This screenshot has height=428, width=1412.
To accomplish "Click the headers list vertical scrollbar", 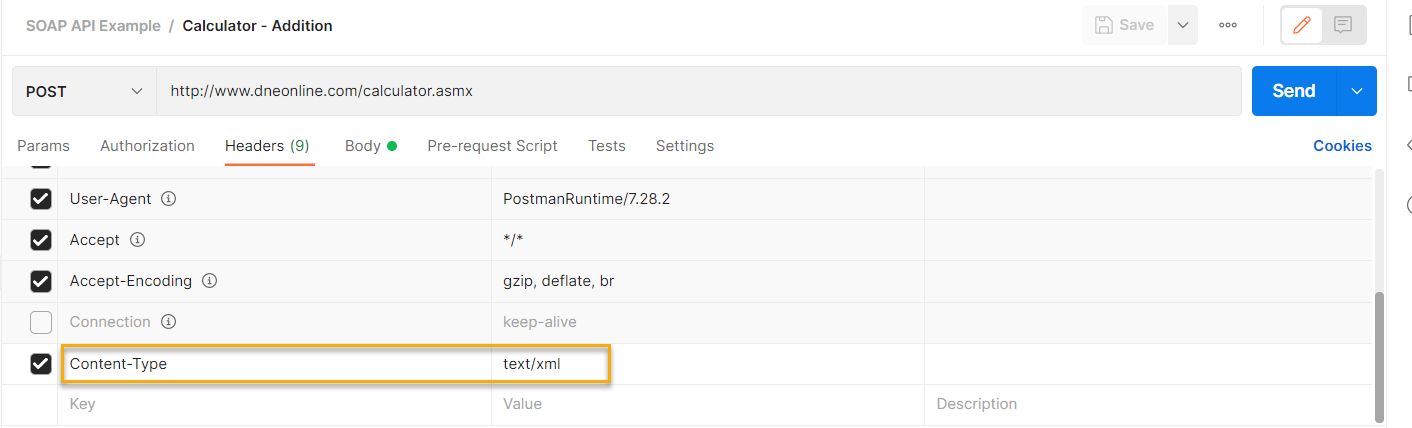I will (x=1380, y=355).
